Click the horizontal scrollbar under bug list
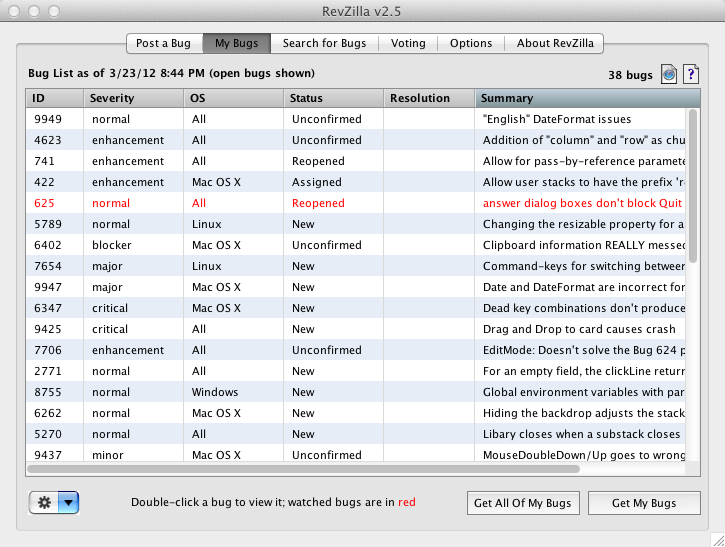Image resolution: width=725 pixels, height=547 pixels. (x=300, y=468)
